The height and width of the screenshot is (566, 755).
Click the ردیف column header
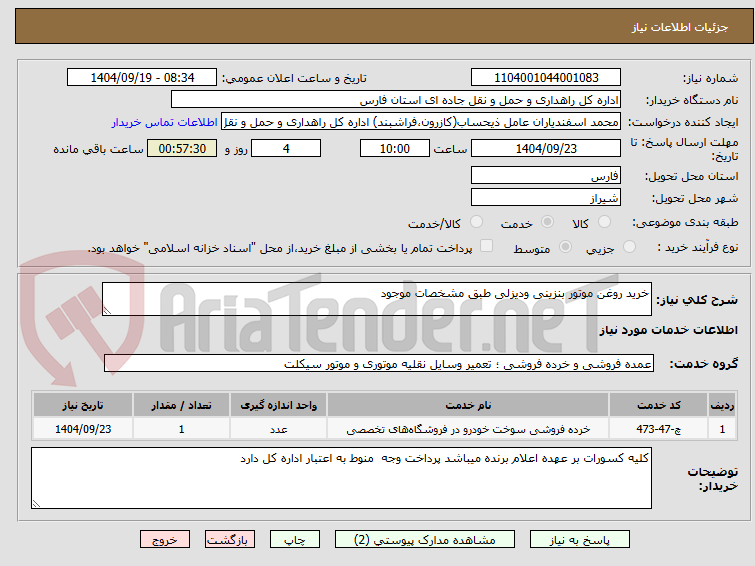(722, 405)
